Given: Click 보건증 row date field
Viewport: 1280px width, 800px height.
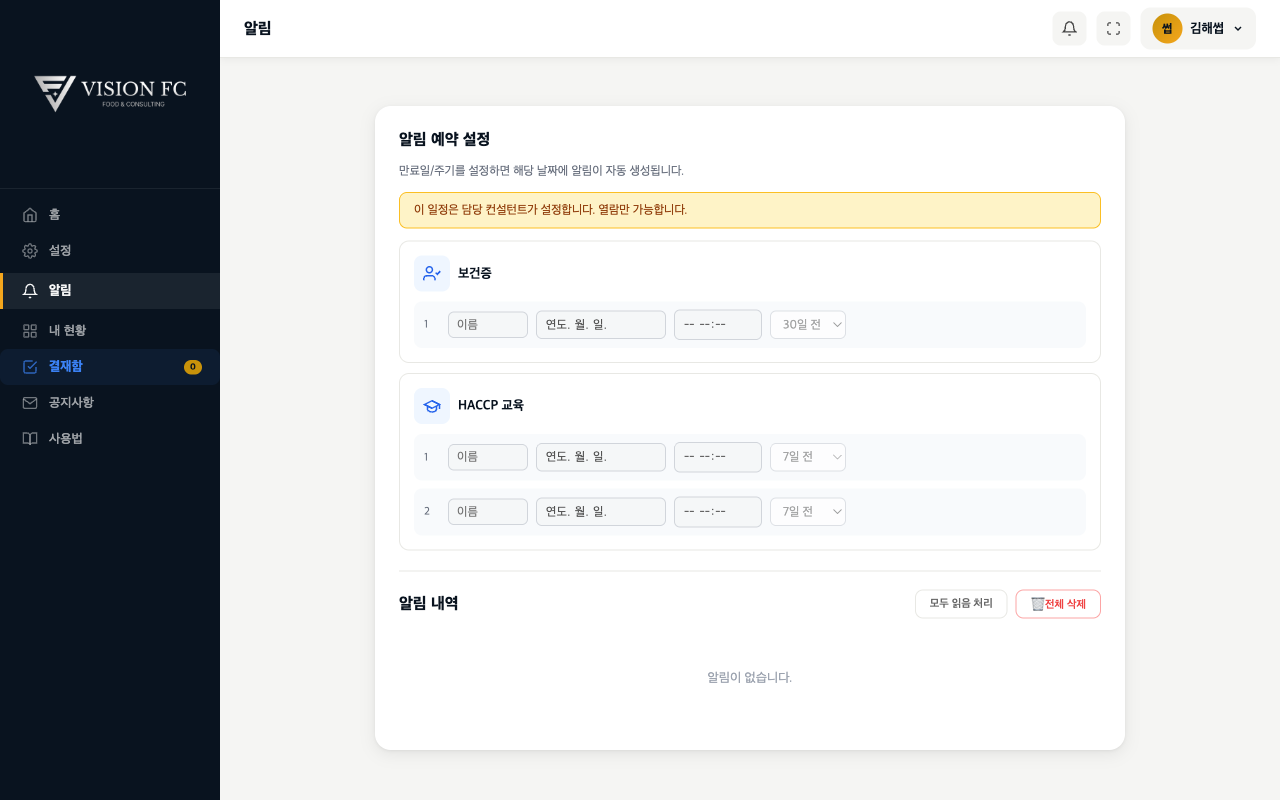Looking at the screenshot, I should (x=601, y=325).
